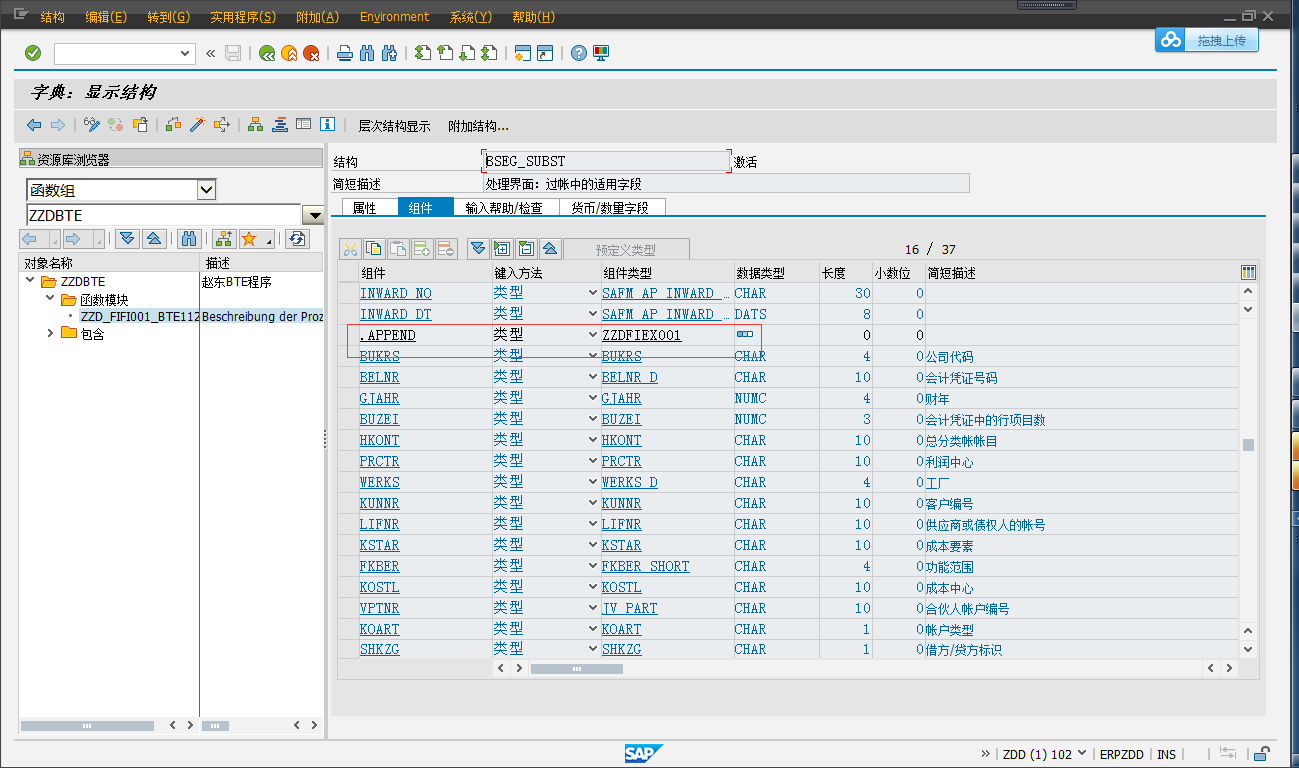1299x768 pixels.
Task: Open the 函数组 object type dropdown
Action: pos(204,189)
